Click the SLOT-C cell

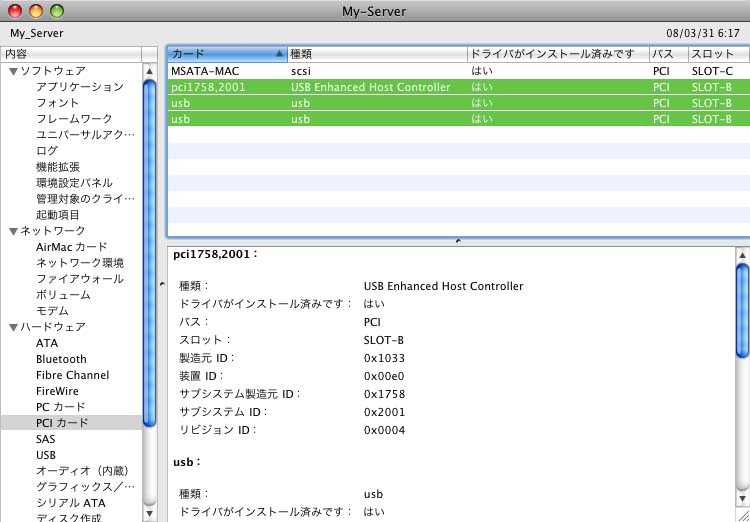click(x=712, y=71)
